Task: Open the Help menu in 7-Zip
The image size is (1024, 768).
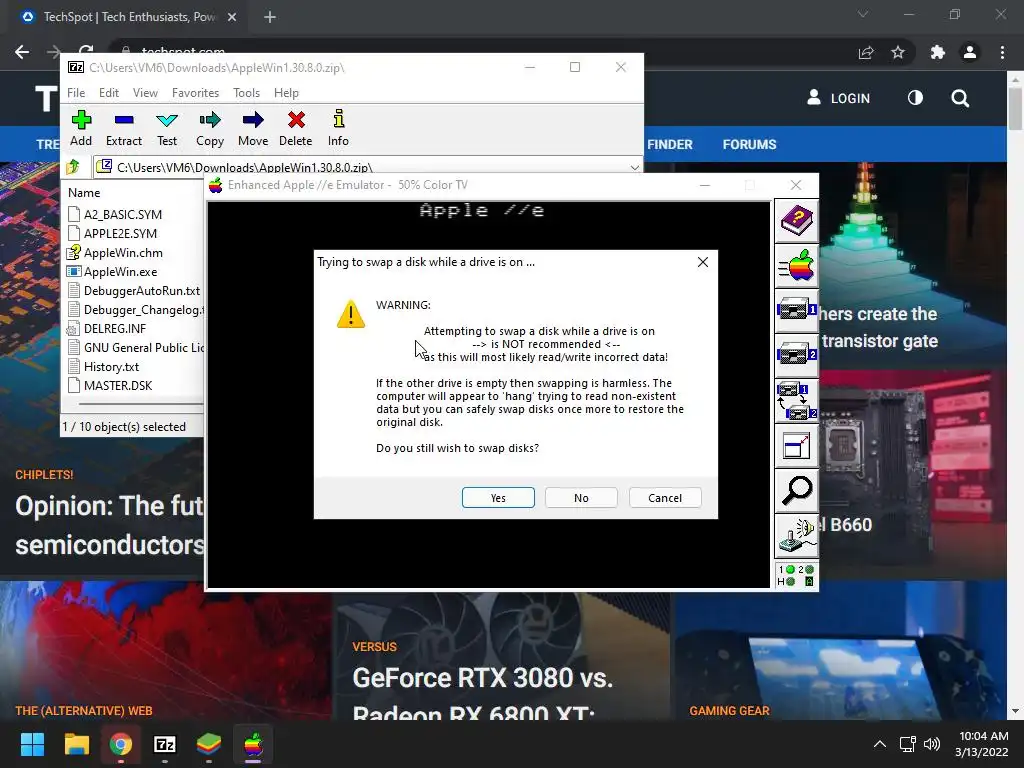Action: click(x=286, y=93)
